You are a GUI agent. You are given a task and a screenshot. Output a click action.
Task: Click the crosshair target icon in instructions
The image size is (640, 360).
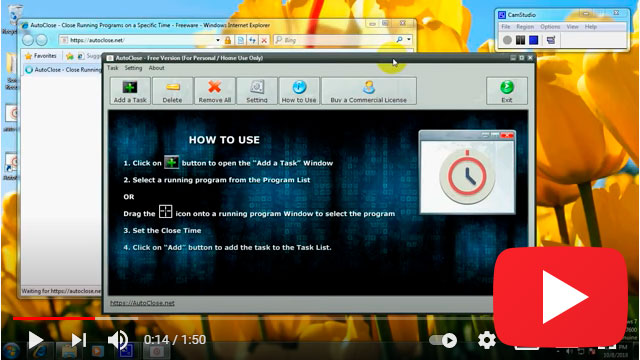point(165,211)
